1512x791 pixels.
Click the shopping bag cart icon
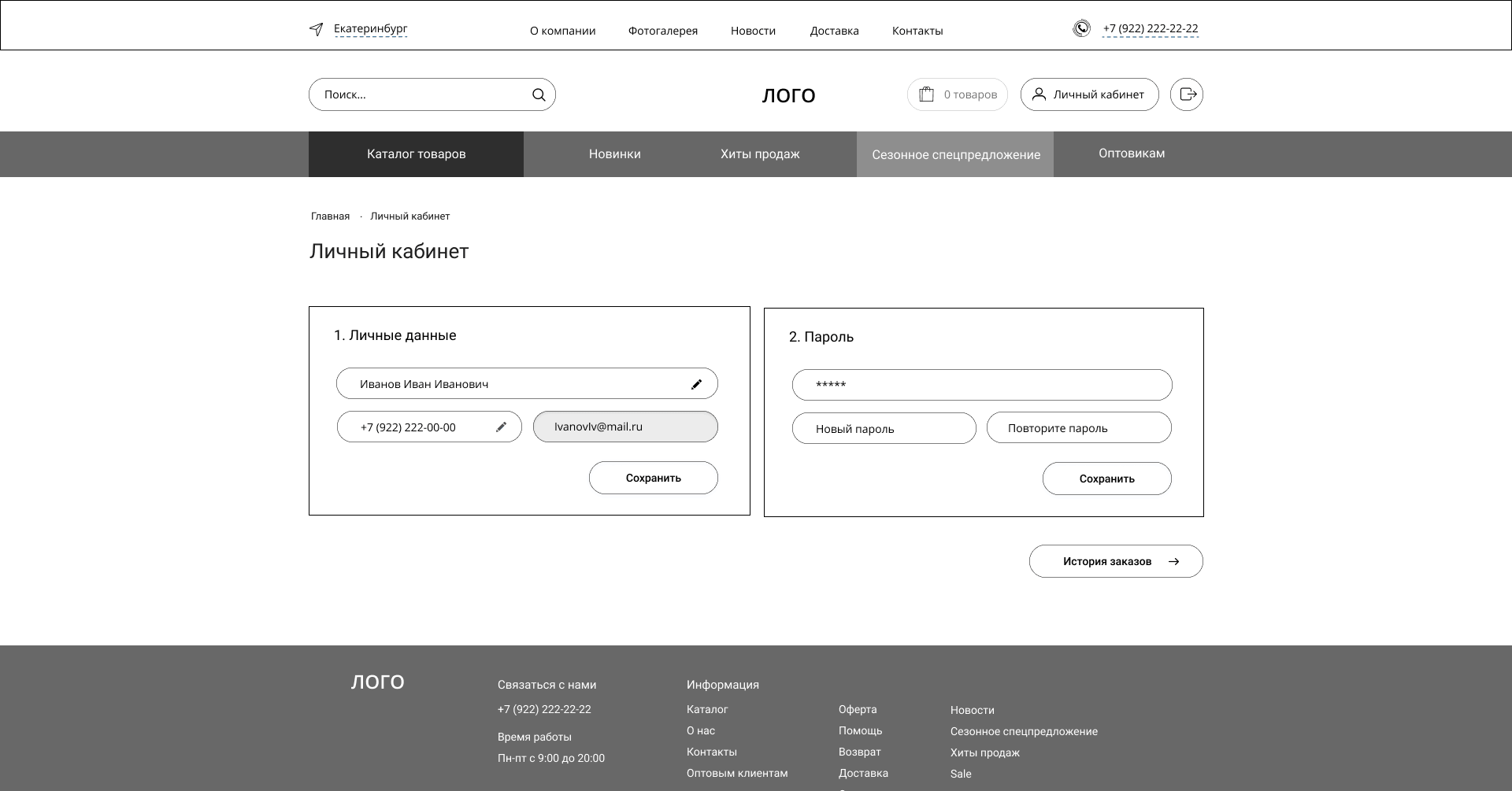[927, 94]
